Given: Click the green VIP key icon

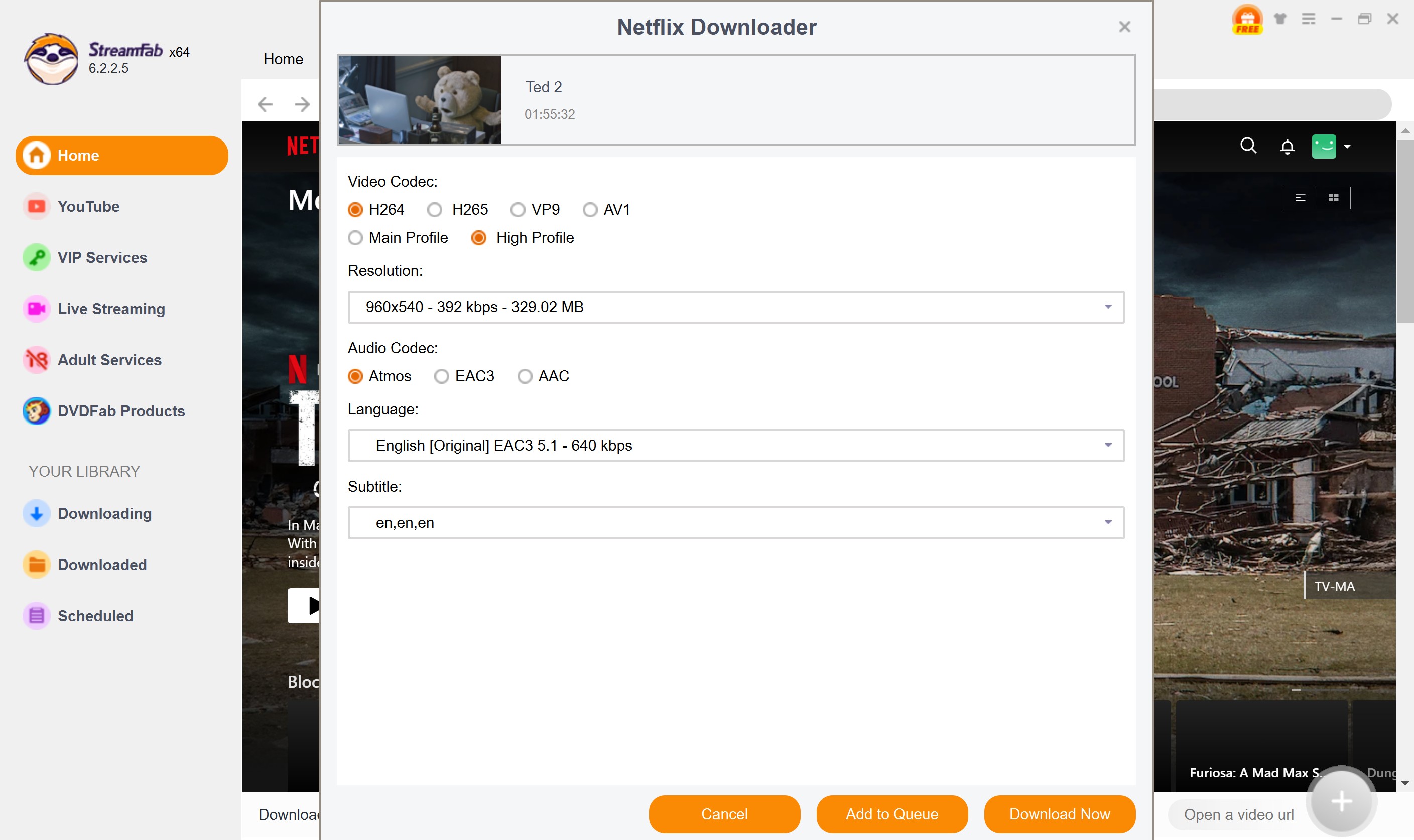Looking at the screenshot, I should [37, 257].
